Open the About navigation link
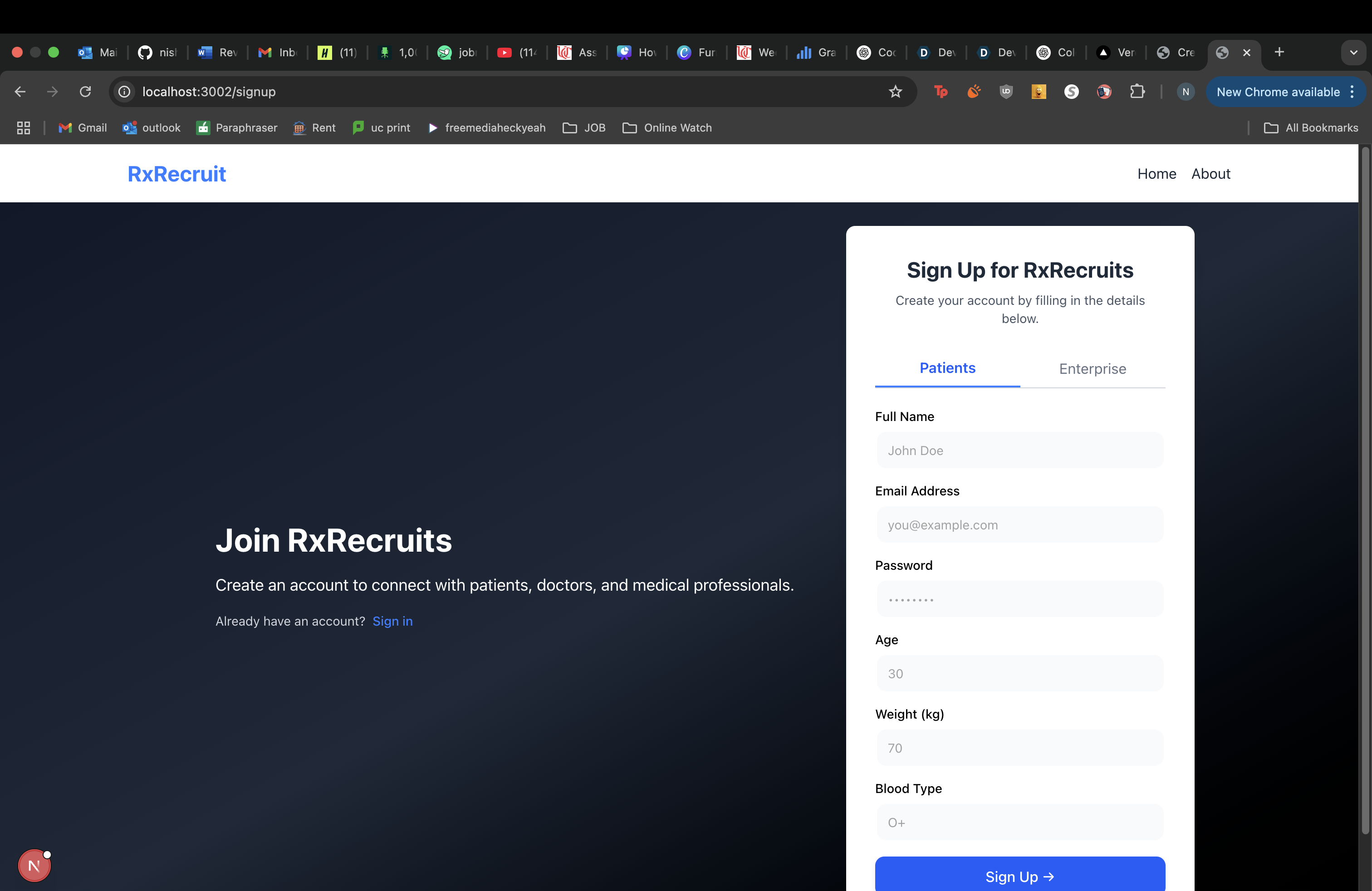Screen dimensions: 1372x891 click(1210, 173)
